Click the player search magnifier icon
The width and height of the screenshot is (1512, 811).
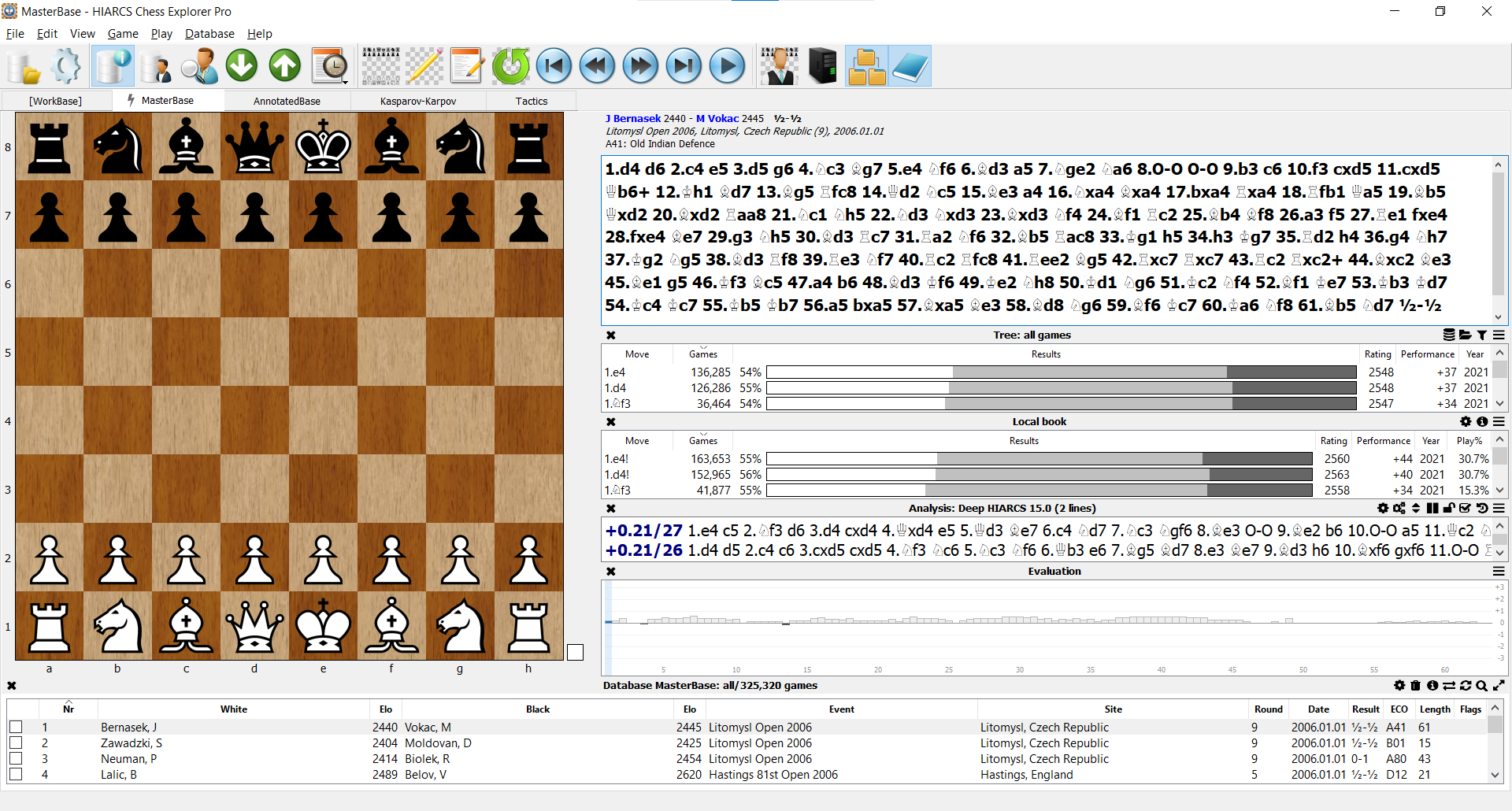[198, 66]
